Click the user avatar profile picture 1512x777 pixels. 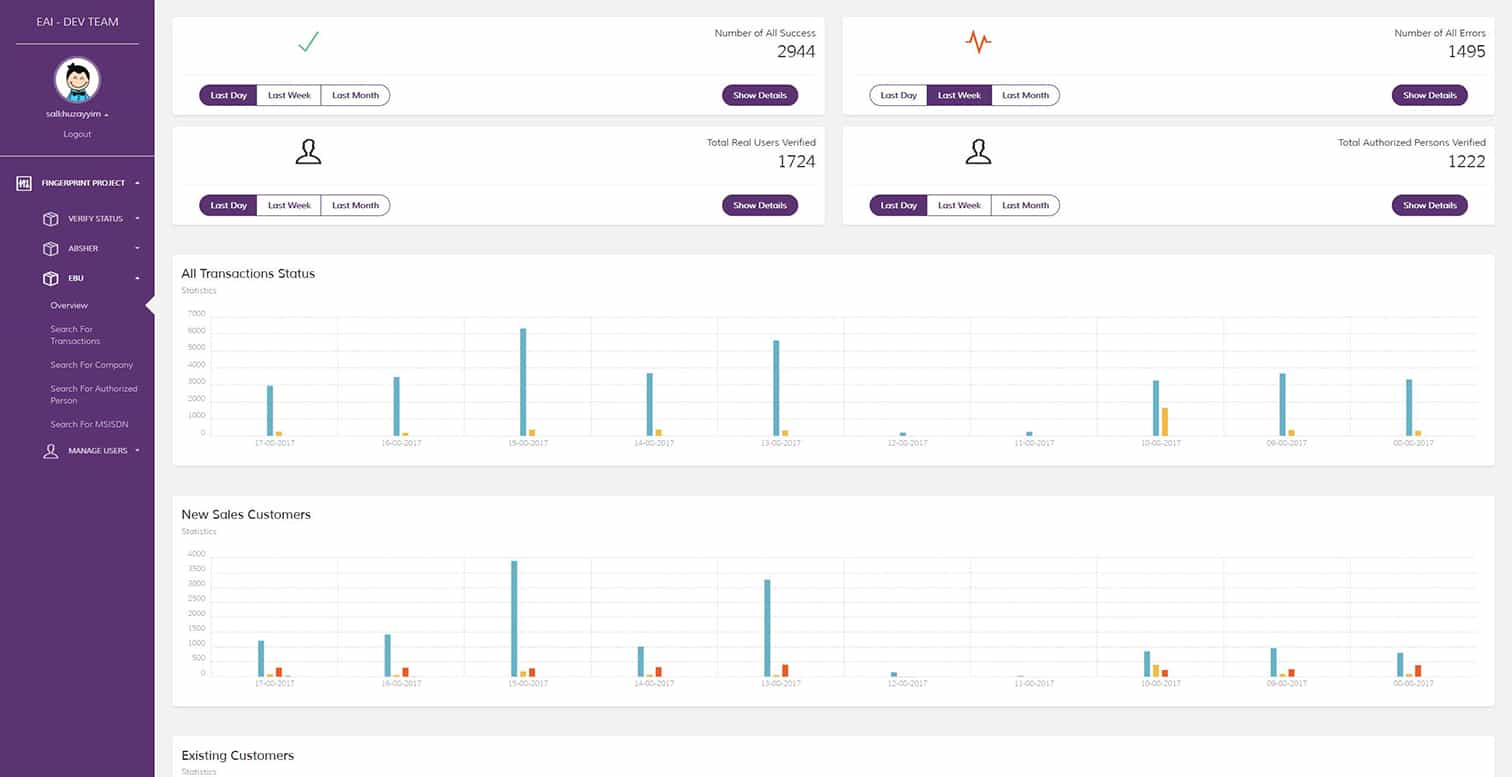[x=77, y=81]
